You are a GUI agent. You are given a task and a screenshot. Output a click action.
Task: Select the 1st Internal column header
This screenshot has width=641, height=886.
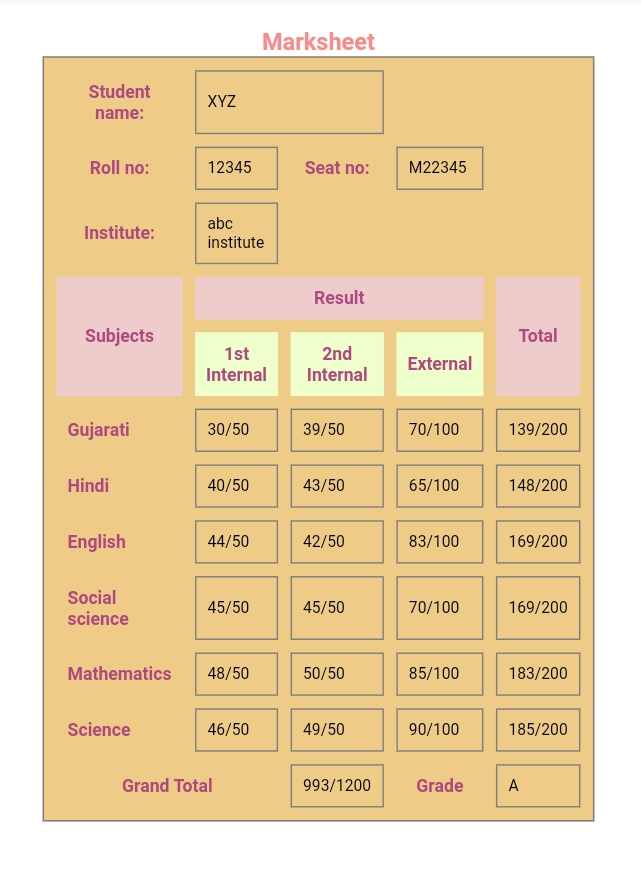point(236,364)
